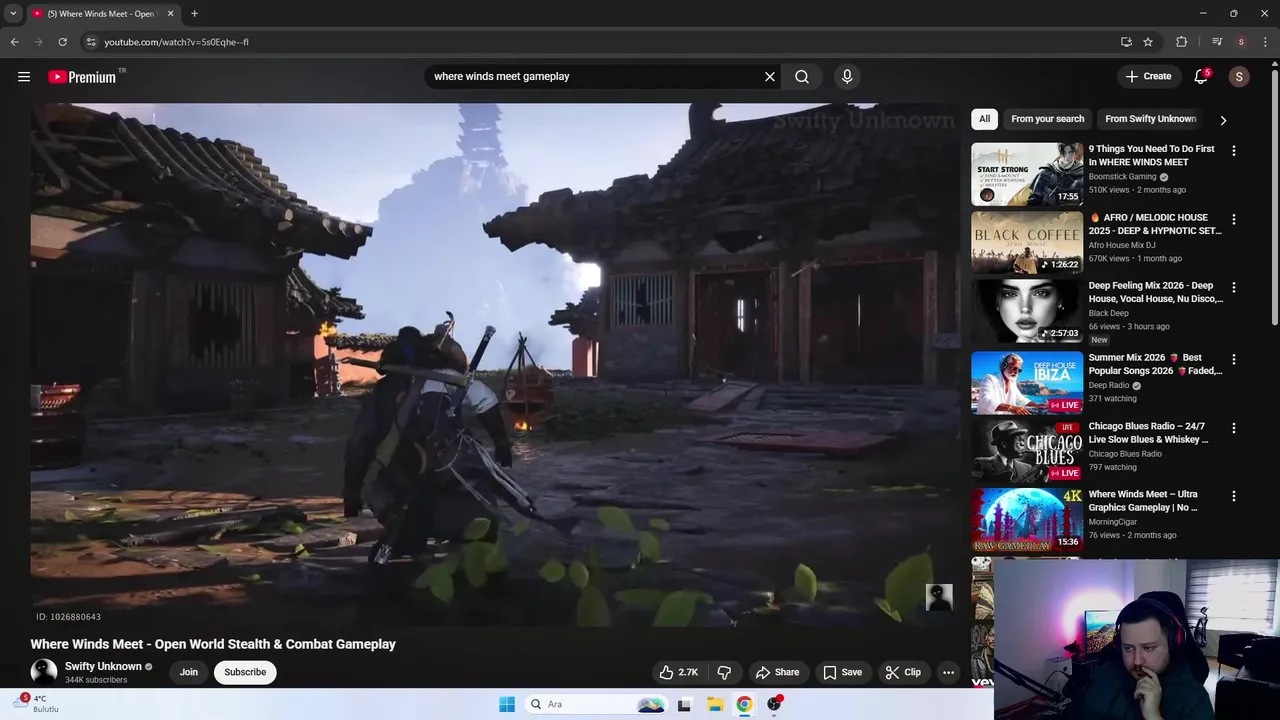
Task: Click the install app icon in address bar
Action: (1126, 42)
